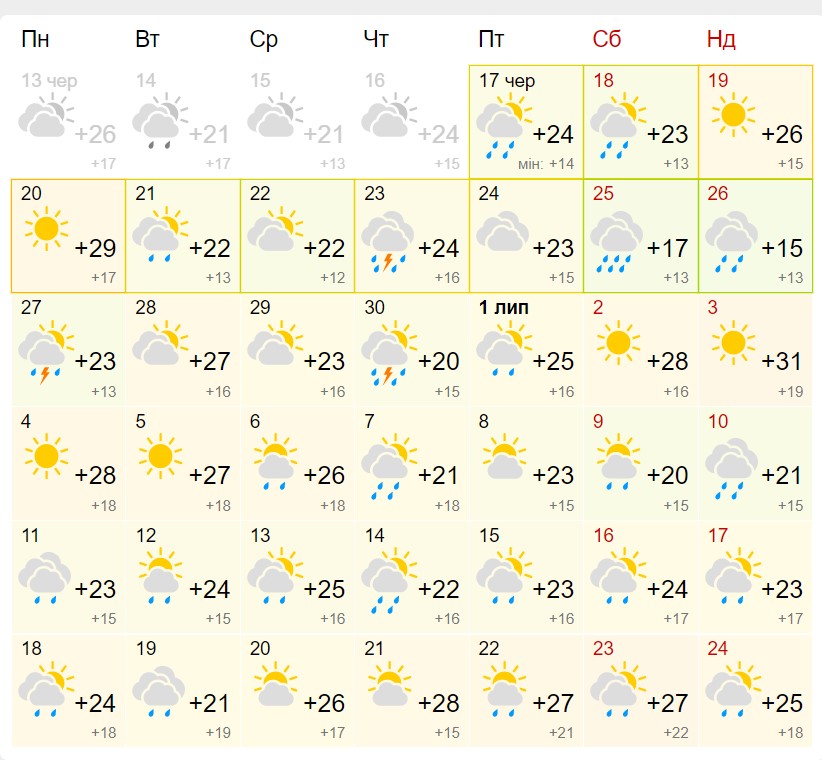
Task: Click the rainy cloud icon on June 14
Action: [x=160, y=122]
